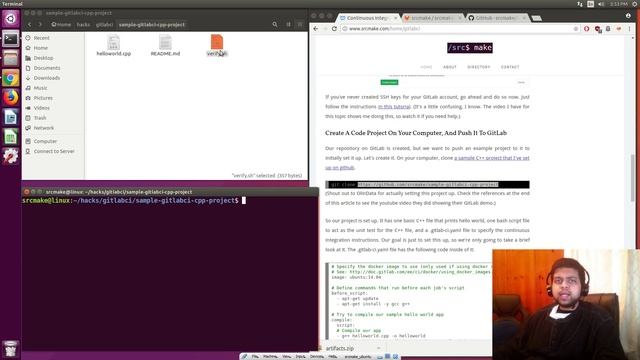Viewport: 640px width, 360px height.
Task: Click DIRECTORY in the site navigation
Action: [479, 67]
